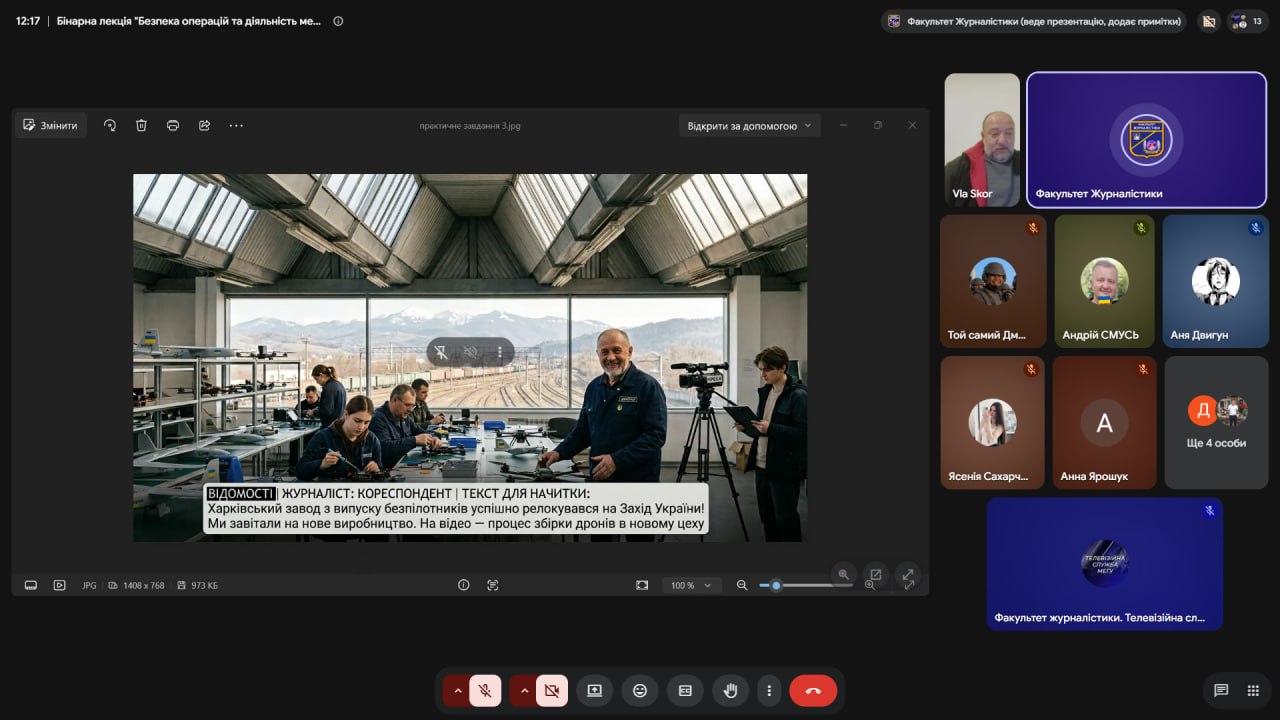Click the Змінити edit button
The height and width of the screenshot is (720, 1280).
tap(51, 125)
